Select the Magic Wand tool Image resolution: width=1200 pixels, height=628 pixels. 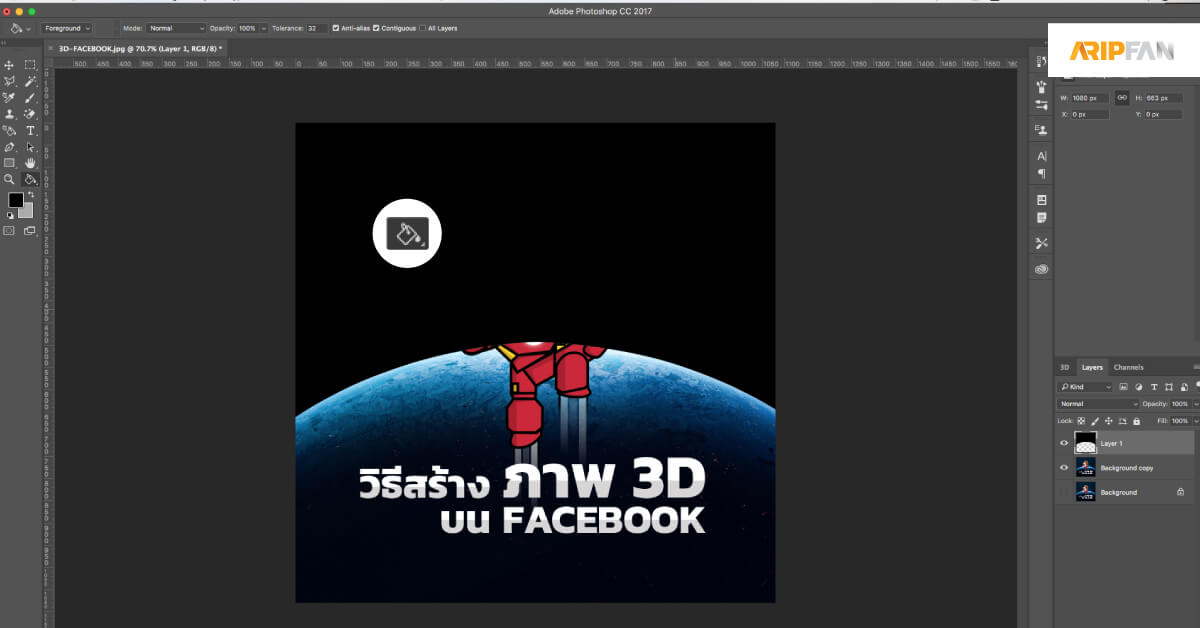pos(30,81)
